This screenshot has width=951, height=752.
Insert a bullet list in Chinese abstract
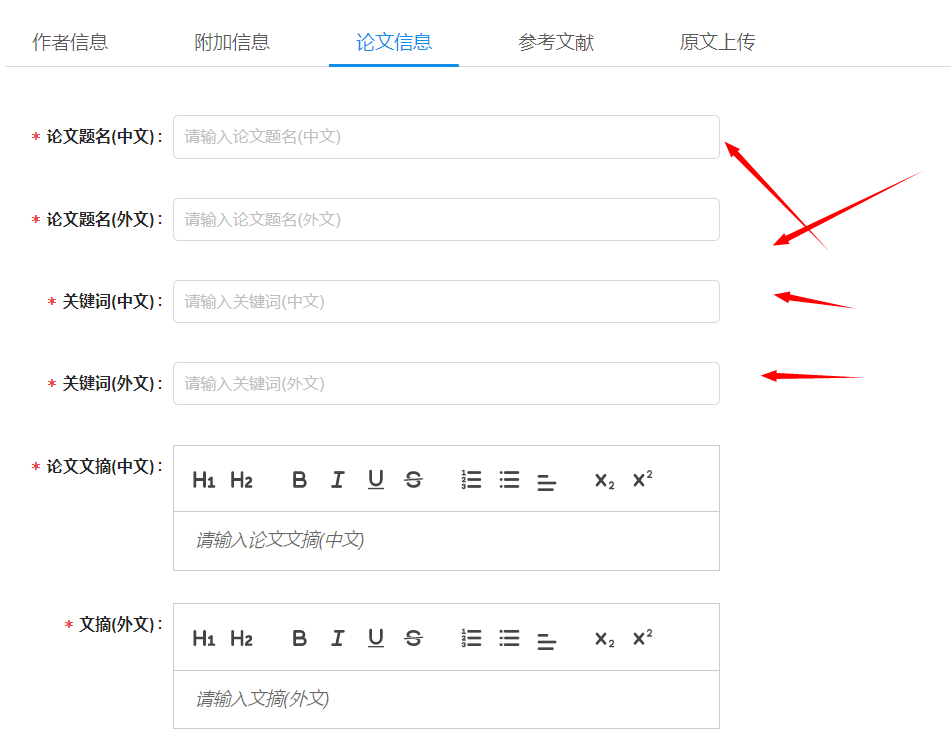pos(509,479)
